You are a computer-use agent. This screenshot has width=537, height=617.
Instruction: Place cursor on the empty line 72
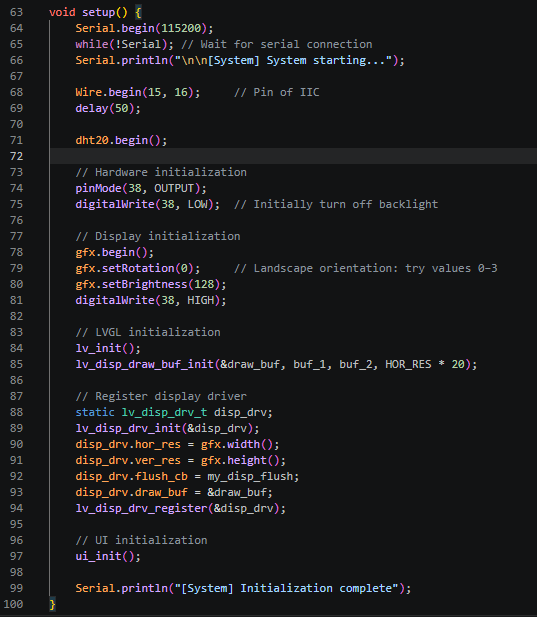coord(293,156)
